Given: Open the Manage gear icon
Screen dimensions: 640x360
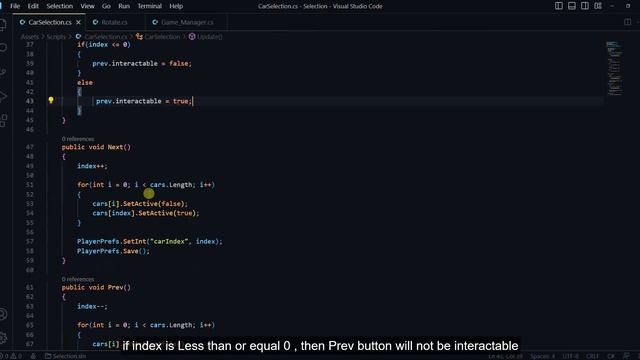Looking at the screenshot, I should coord(3,338).
